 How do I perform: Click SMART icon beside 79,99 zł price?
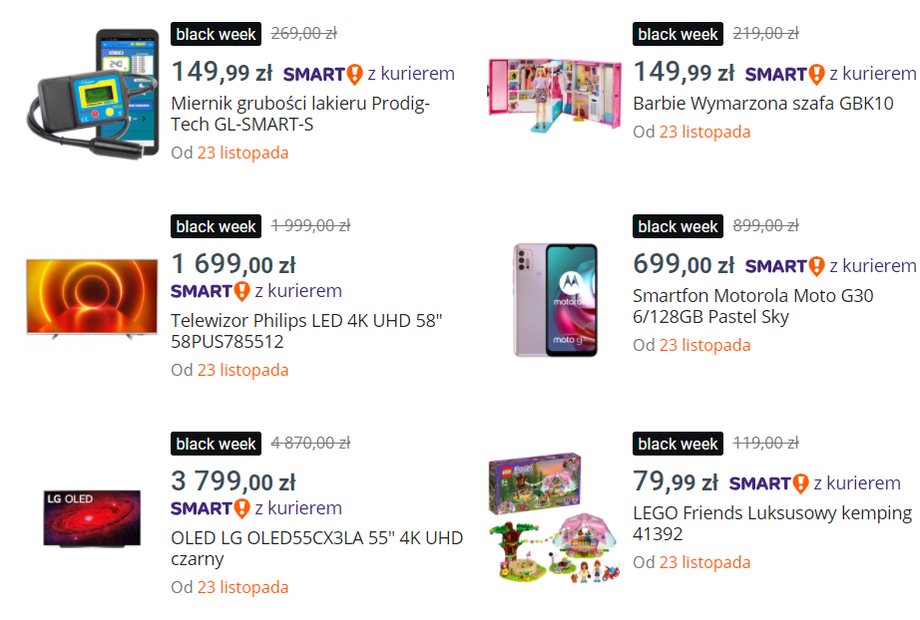tap(769, 483)
